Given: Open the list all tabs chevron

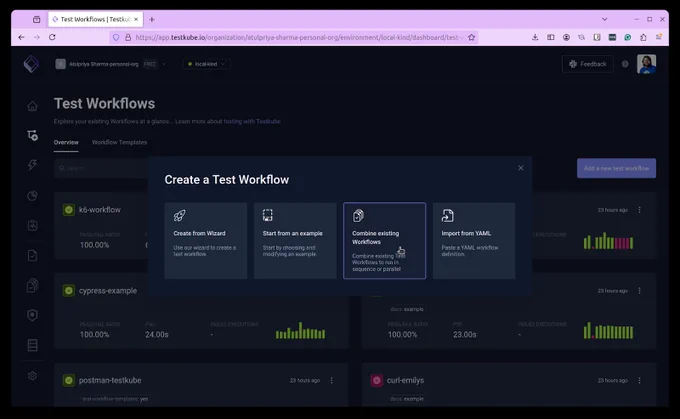Looking at the screenshot, I should (x=605, y=20).
